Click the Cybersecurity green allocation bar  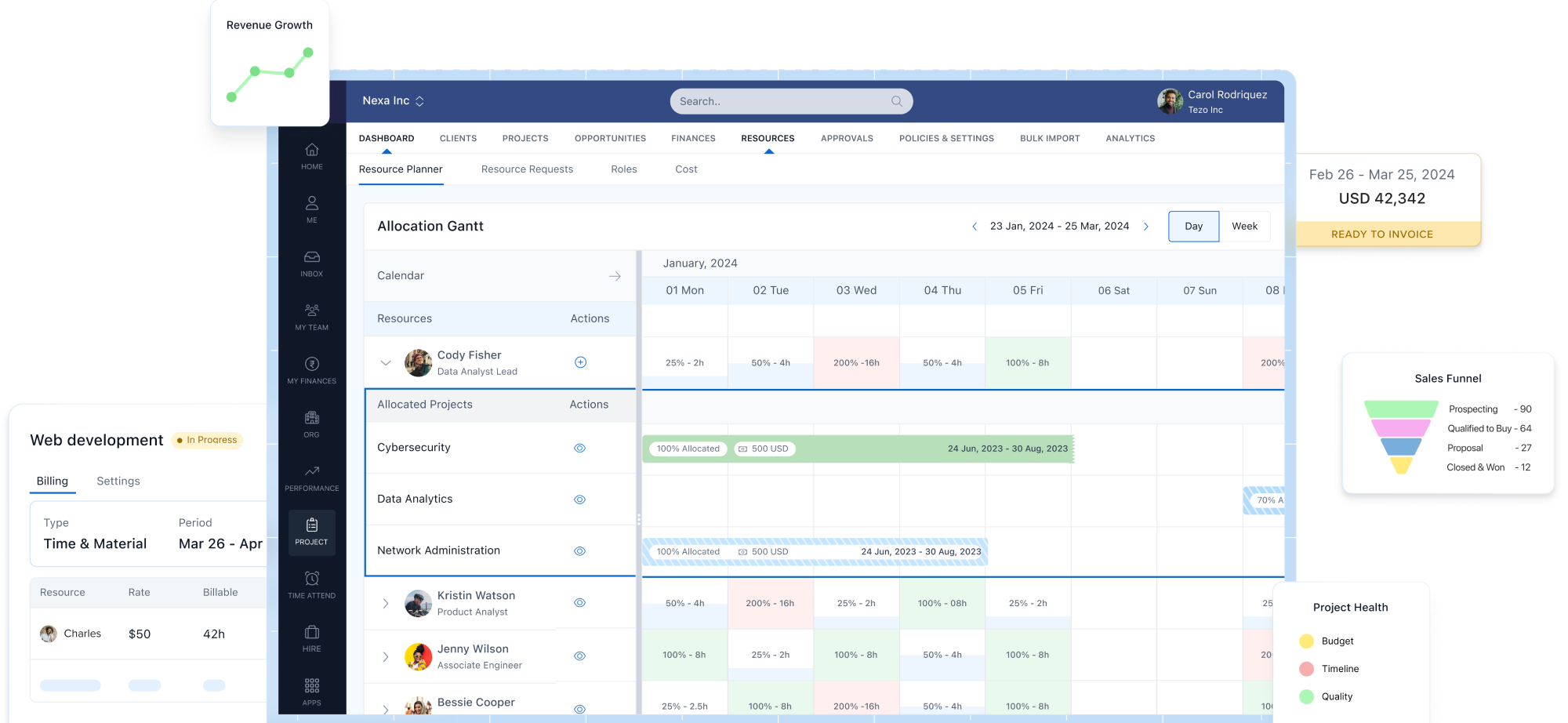coord(862,449)
